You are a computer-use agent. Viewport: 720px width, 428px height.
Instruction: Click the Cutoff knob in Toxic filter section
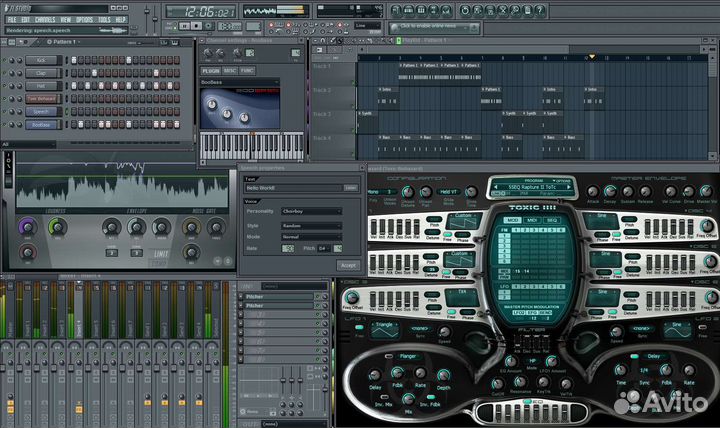(x=498, y=383)
